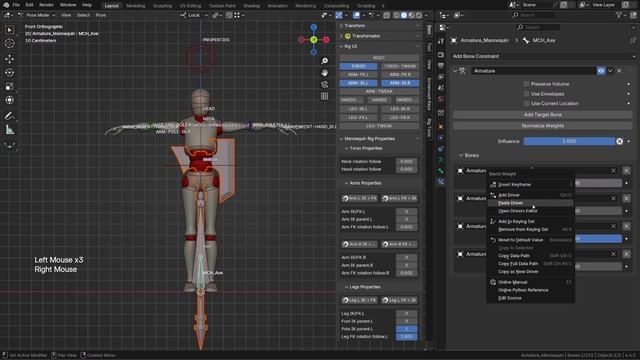Viewport: 640px width, 360px height.
Task: Click the ARM-TWEAK button
Action: [379, 91]
